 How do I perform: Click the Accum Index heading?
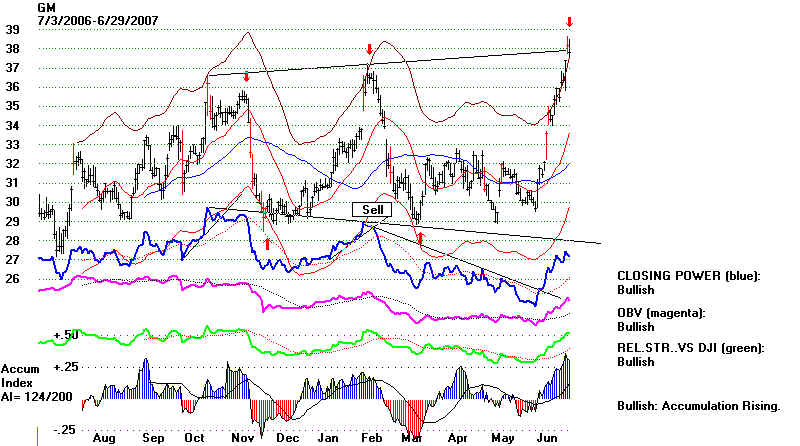20,376
